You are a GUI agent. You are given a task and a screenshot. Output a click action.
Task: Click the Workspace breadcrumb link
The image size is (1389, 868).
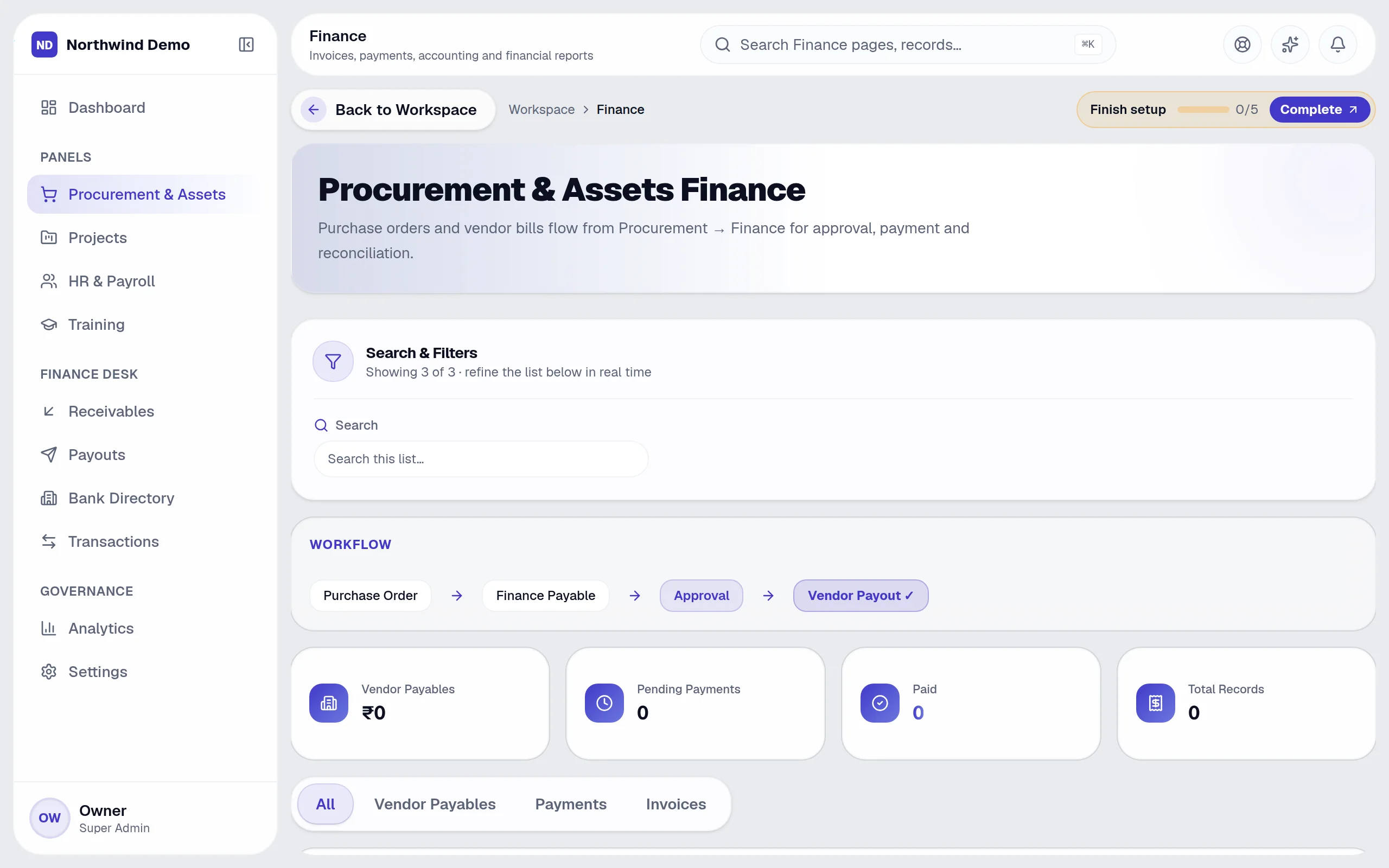[x=541, y=110]
